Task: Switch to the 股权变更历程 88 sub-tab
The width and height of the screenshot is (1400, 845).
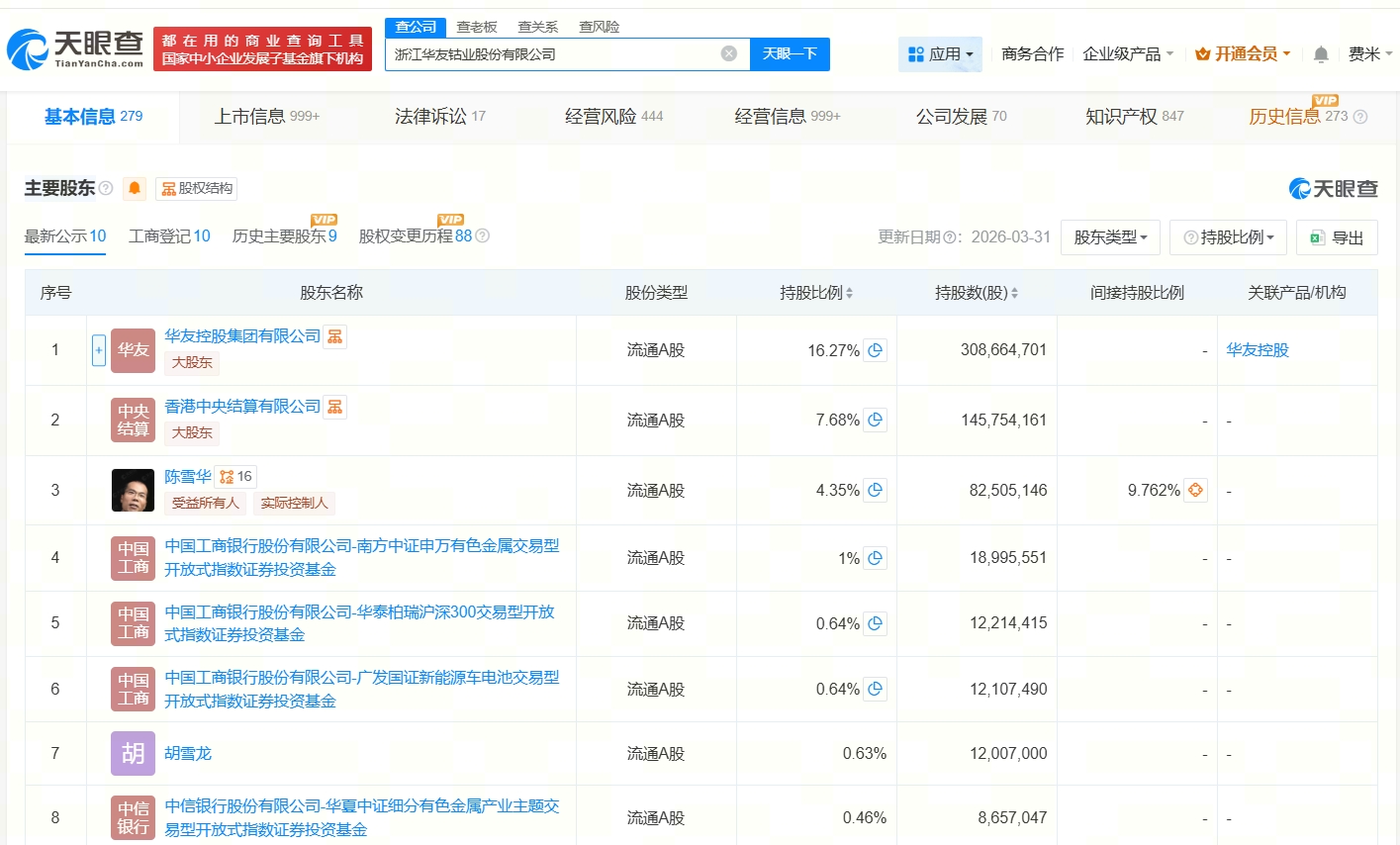Action: coord(416,236)
